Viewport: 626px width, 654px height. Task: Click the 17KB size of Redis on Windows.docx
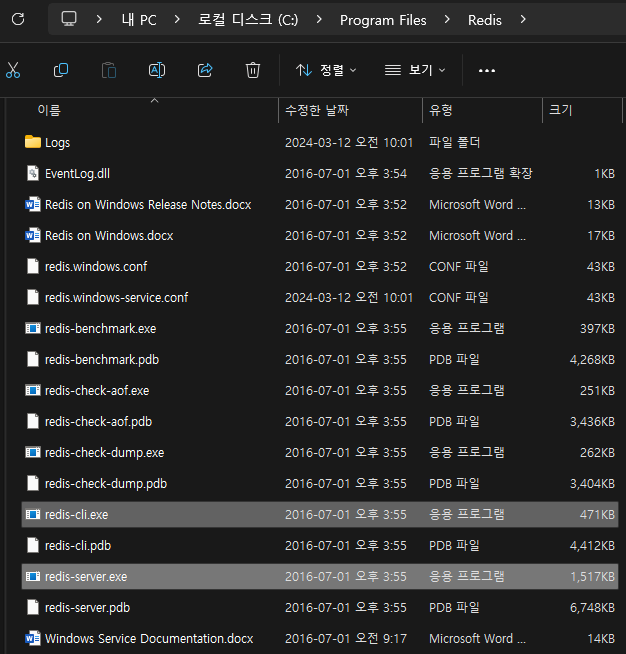point(601,236)
